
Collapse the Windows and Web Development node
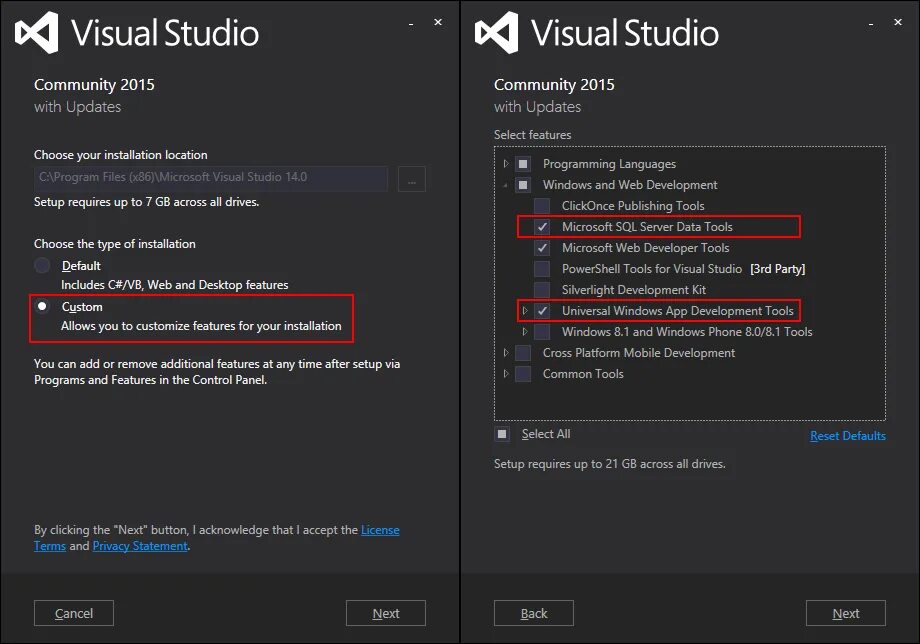[506, 185]
